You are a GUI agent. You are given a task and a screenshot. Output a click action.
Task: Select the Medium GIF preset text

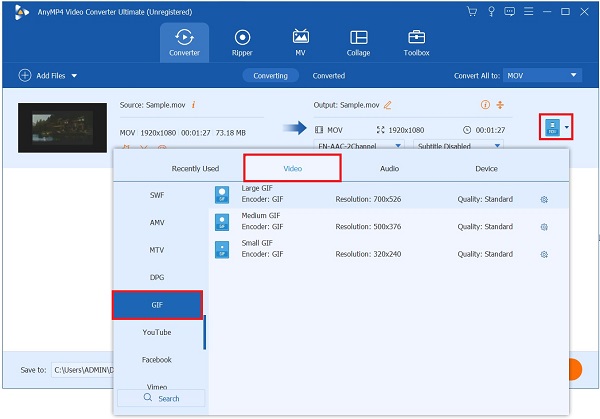coord(261,216)
